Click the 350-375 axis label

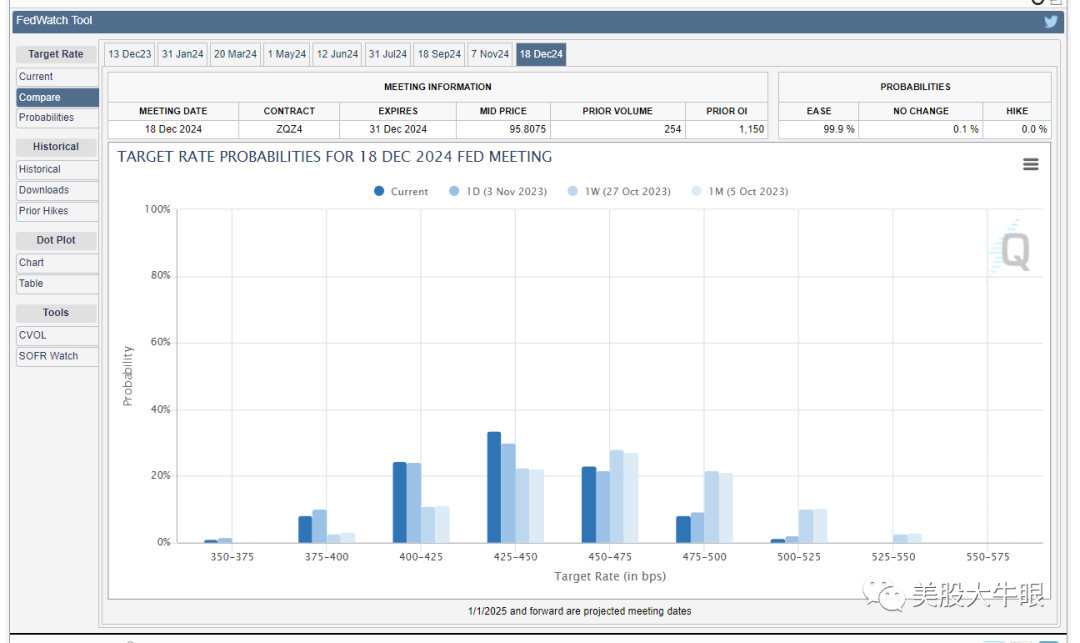232,557
